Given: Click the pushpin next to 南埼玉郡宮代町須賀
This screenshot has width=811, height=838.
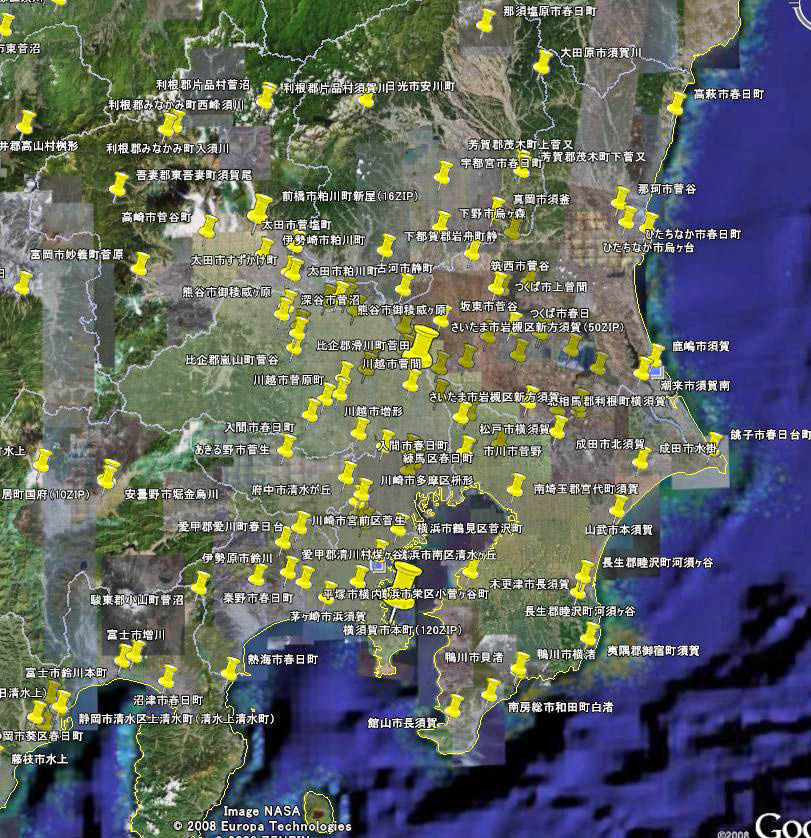Looking at the screenshot, I should click(x=517, y=487).
